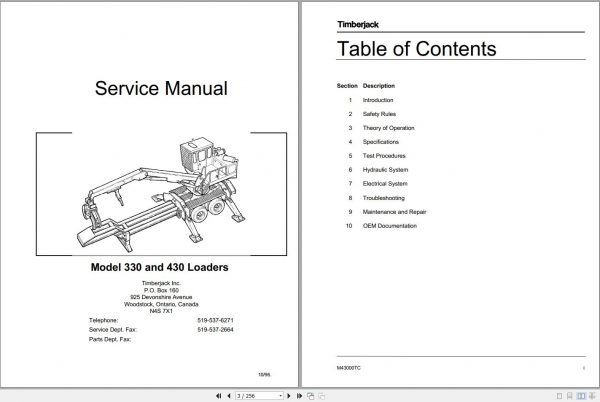Click the Table of Contents heading
The image size is (600, 402).
[x=417, y=49]
